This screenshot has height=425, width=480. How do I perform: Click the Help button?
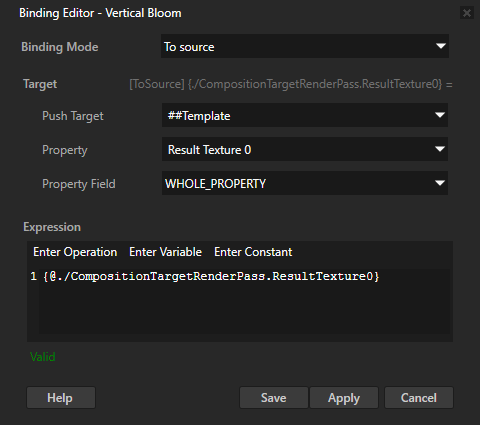point(61,398)
